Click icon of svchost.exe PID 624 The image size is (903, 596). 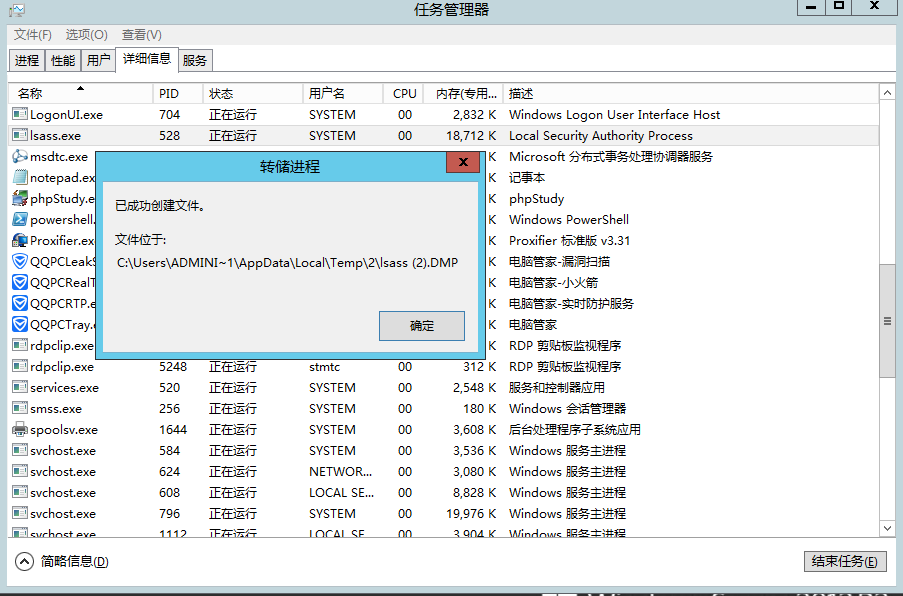(x=20, y=471)
